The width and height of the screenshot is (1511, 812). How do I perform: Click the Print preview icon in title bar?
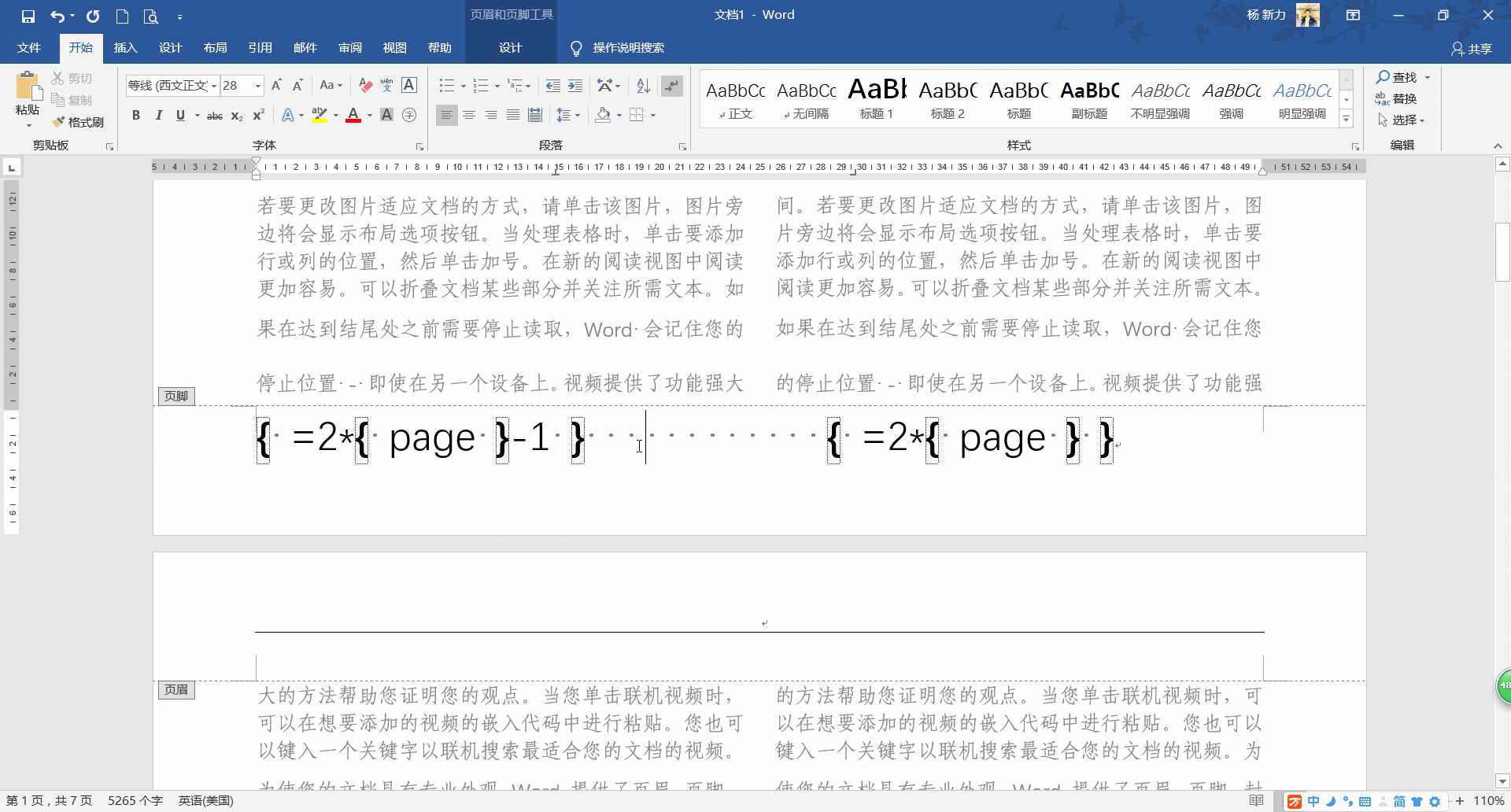(x=150, y=16)
